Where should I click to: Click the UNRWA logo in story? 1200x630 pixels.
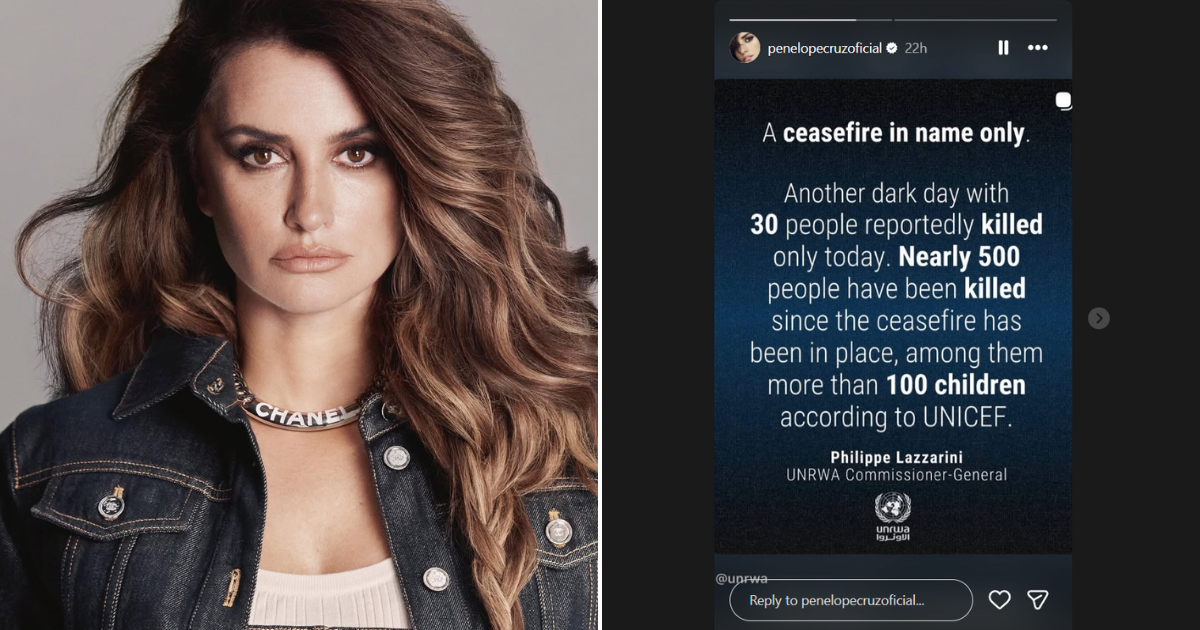[892, 516]
